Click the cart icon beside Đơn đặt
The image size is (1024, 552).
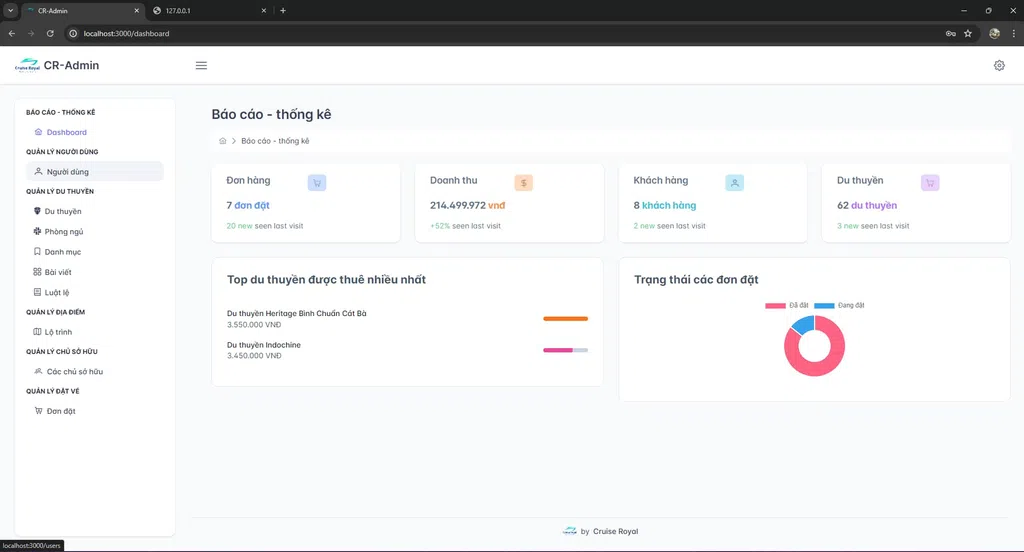(39, 411)
